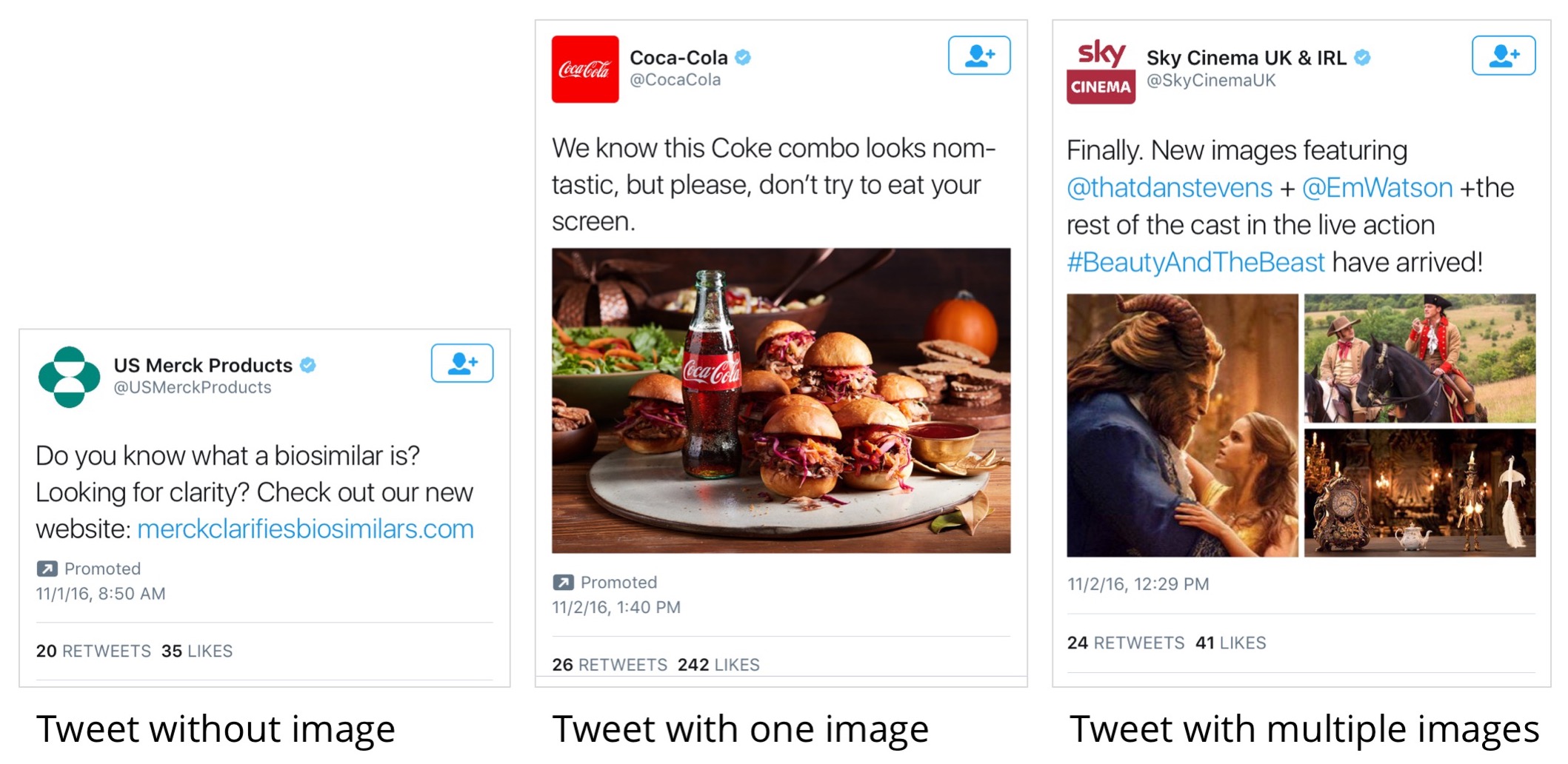Click the @CocaCola handle text
Screen dimensions: 1568x764
click(675, 80)
